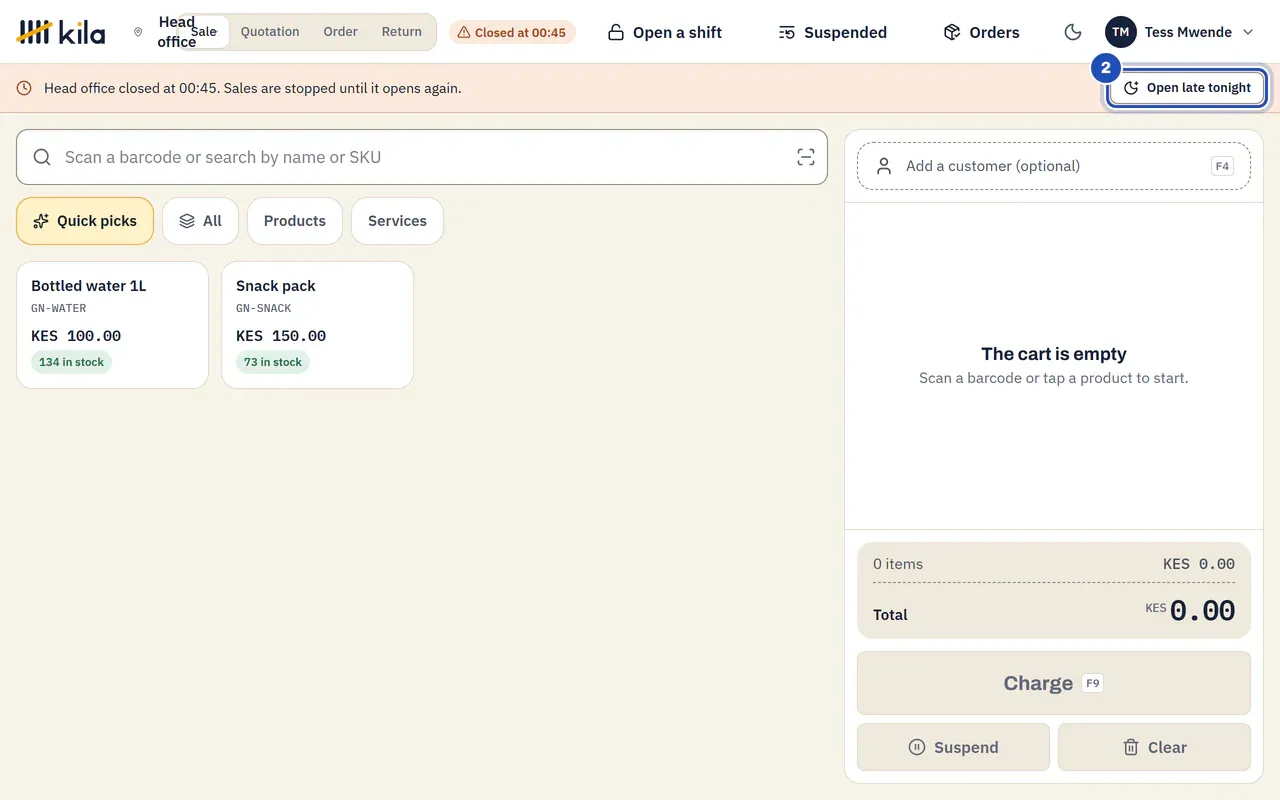Viewport: 1280px width, 800px height.
Task: Switch to Order mode
Action: [340, 32]
